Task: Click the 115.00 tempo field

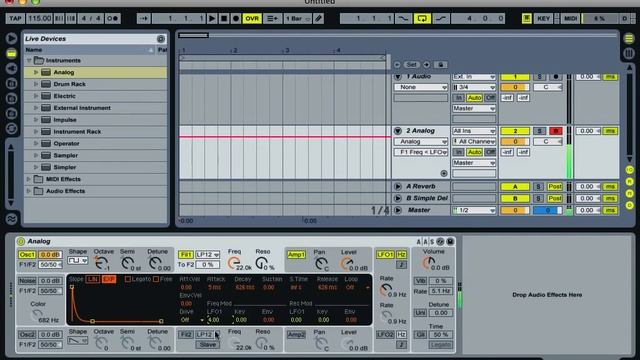Action: click(x=40, y=18)
